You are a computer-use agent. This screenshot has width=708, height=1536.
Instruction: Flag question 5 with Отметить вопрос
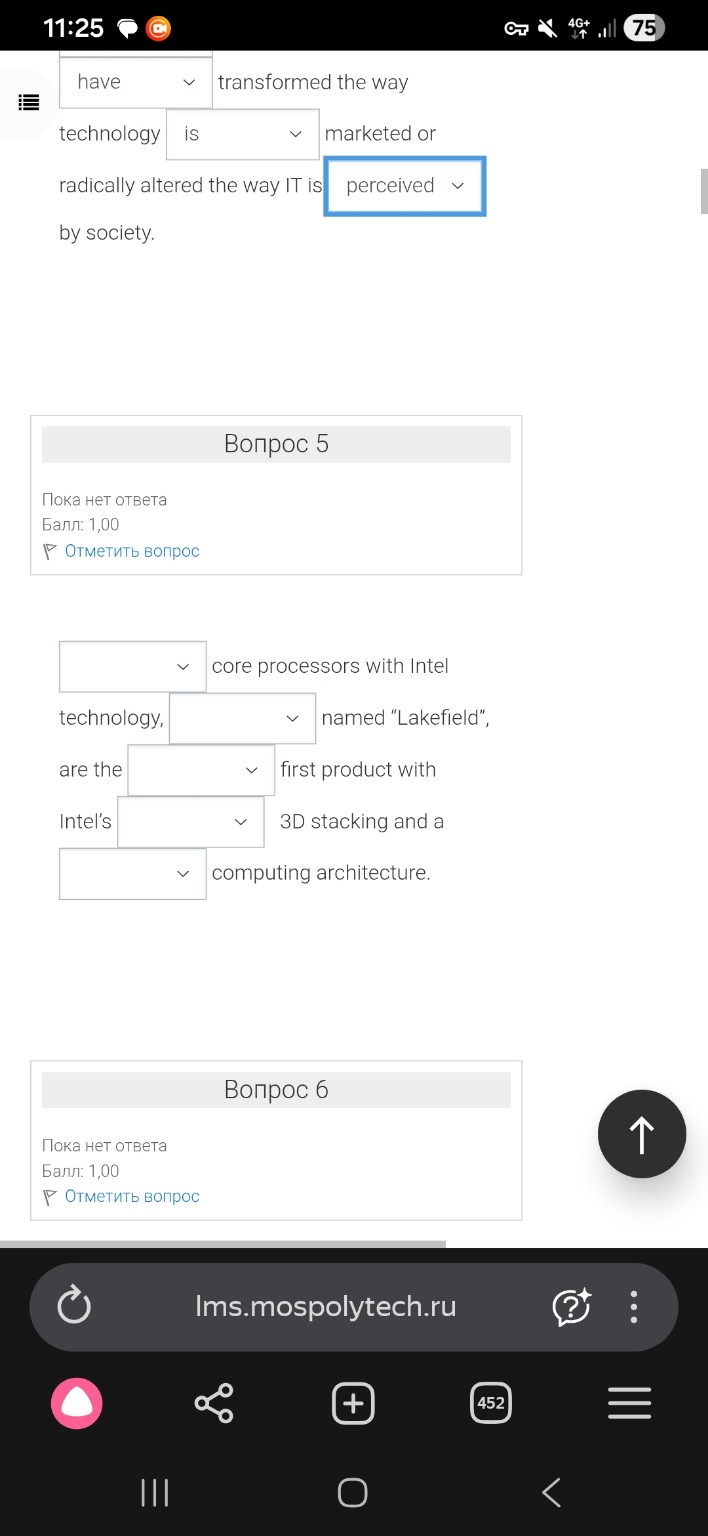click(x=132, y=551)
